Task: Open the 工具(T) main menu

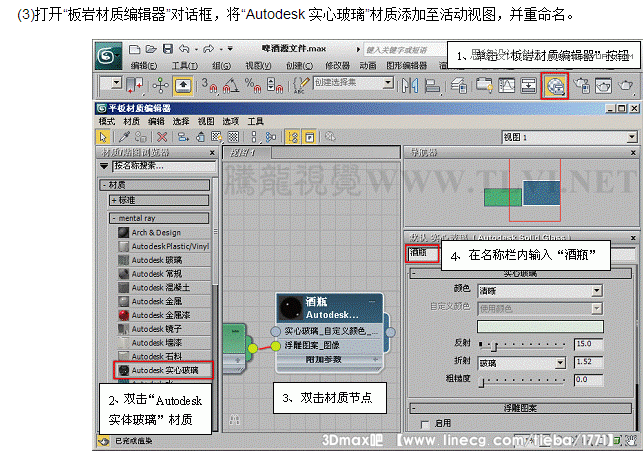Action: coord(185,65)
